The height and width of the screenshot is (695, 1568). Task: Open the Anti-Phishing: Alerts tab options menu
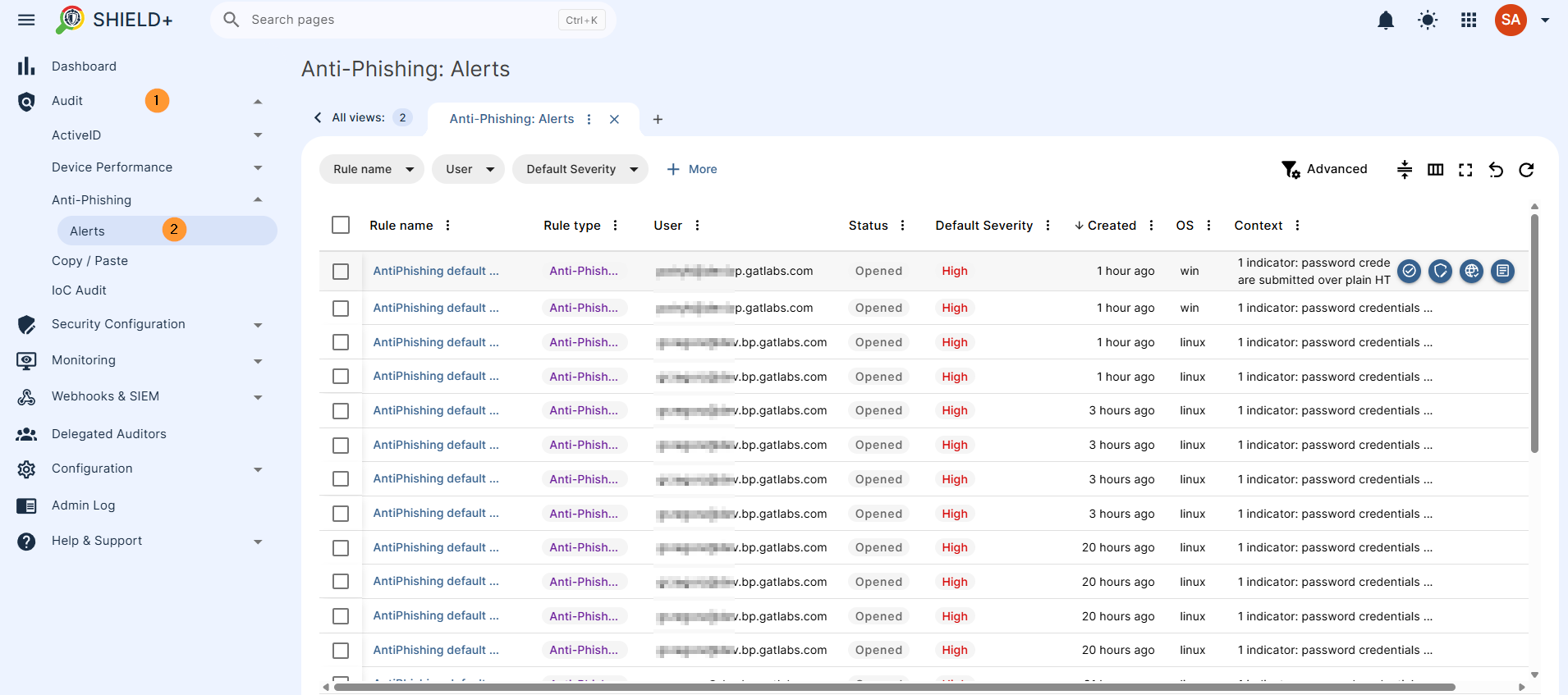tap(589, 119)
